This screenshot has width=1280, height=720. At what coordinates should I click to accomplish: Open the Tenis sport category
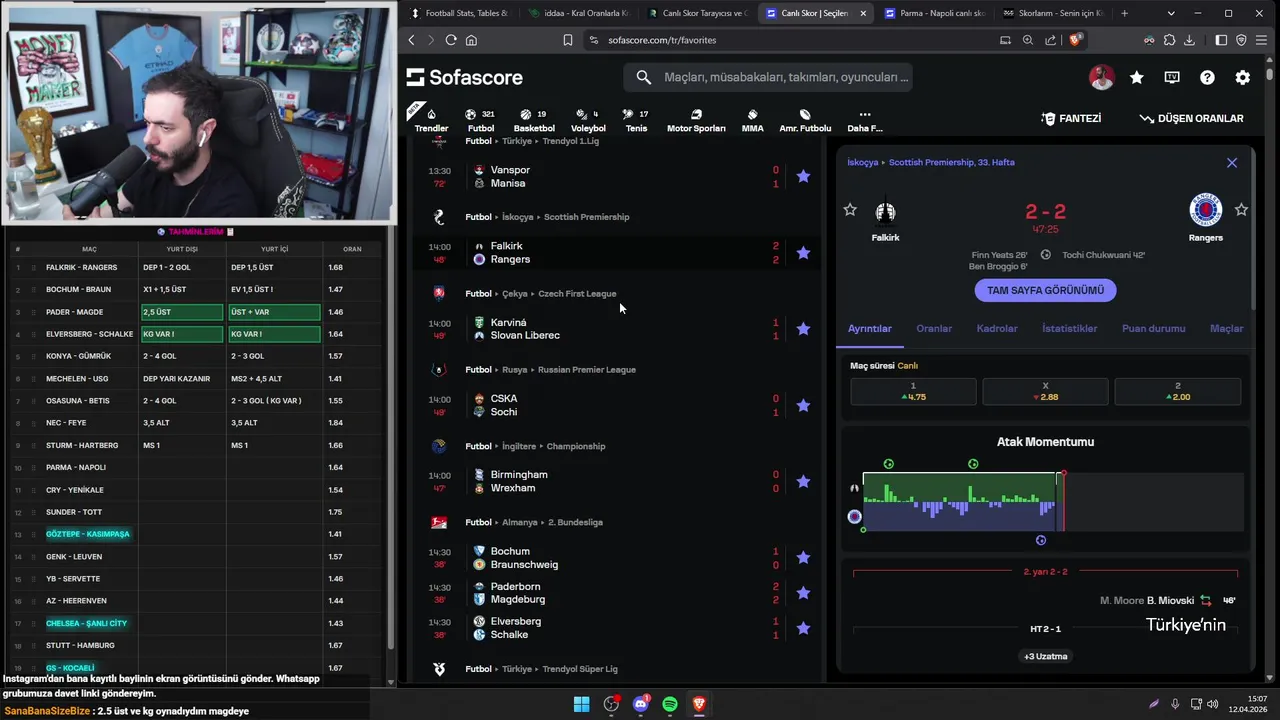pos(636,120)
